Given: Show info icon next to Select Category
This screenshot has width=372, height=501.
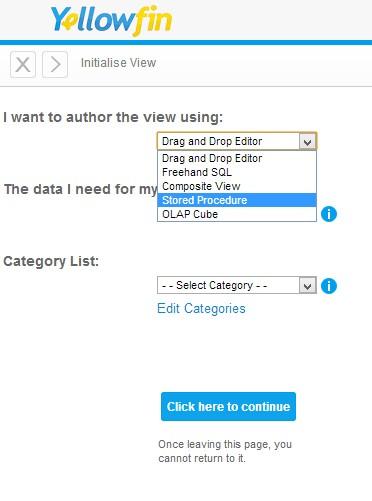Looking at the screenshot, I should click(x=329, y=286).
